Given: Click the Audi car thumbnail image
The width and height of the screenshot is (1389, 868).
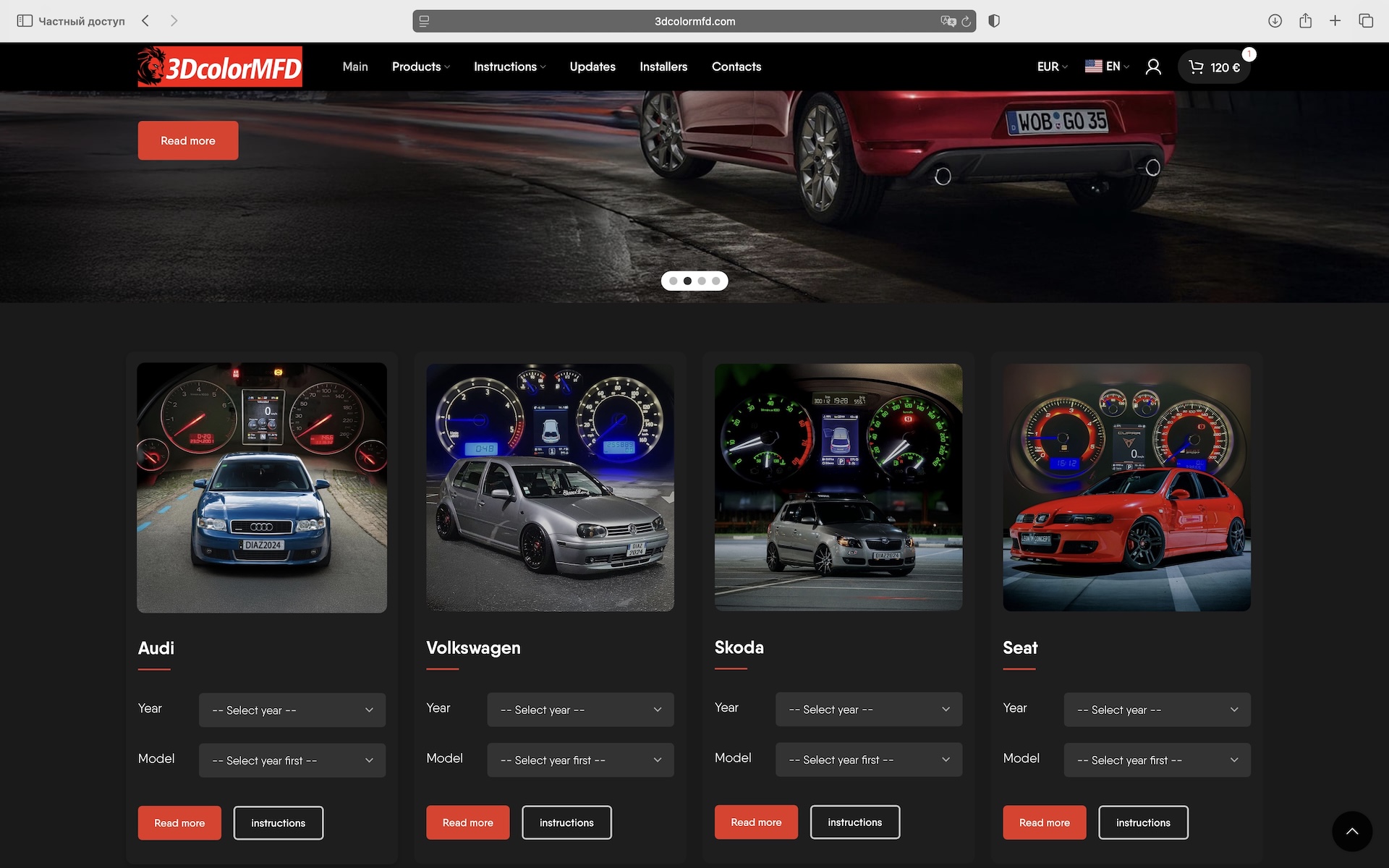Looking at the screenshot, I should 262,488.
